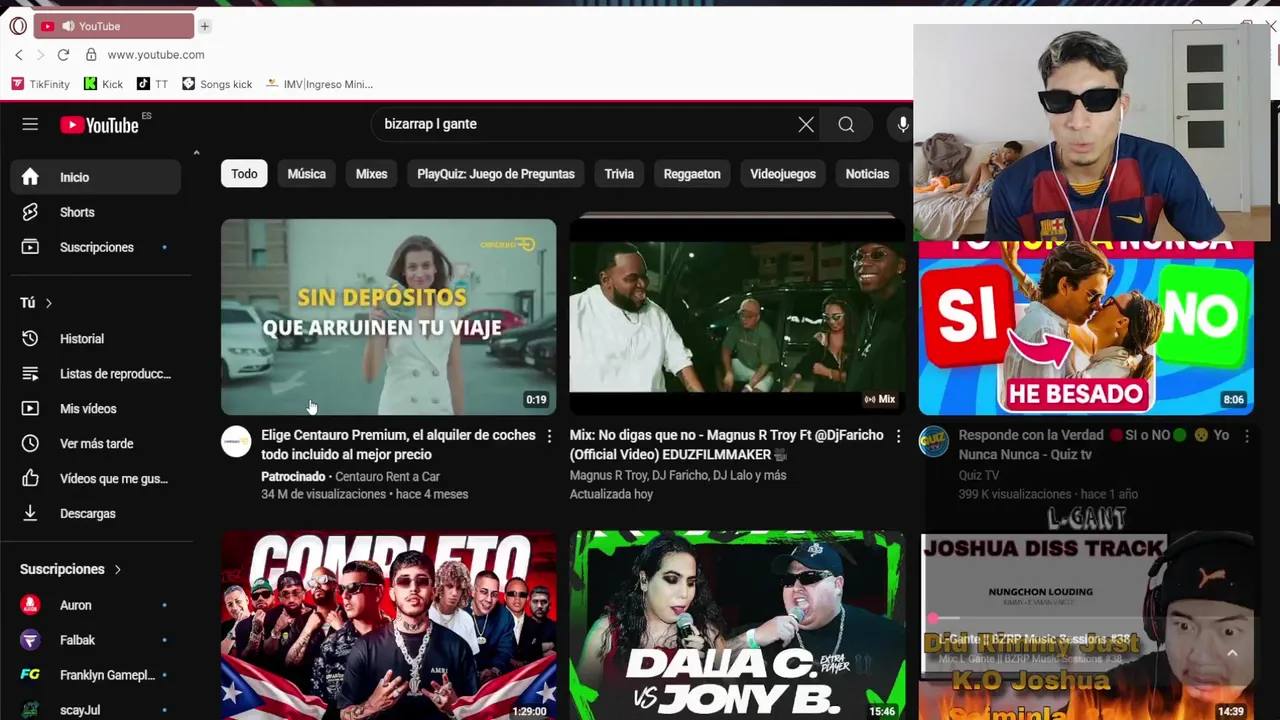Open Historial in sidebar
Screen dimensions: 1280x720
[96, 339]
